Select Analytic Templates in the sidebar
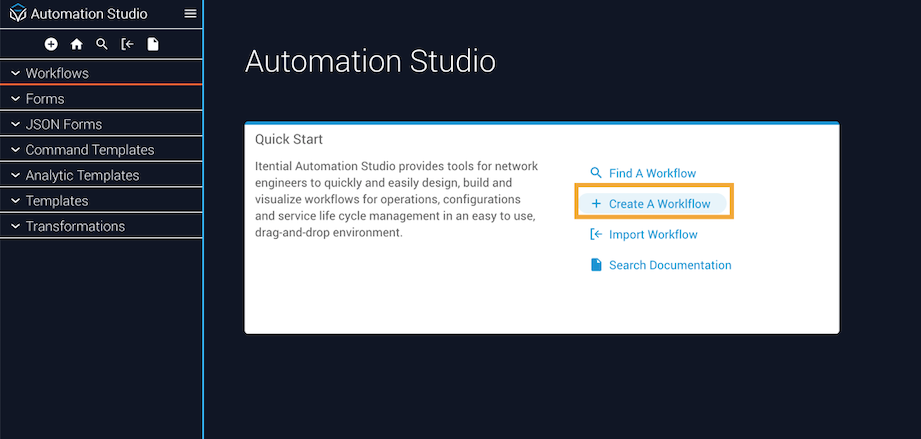This screenshot has width=921, height=439. [82, 176]
